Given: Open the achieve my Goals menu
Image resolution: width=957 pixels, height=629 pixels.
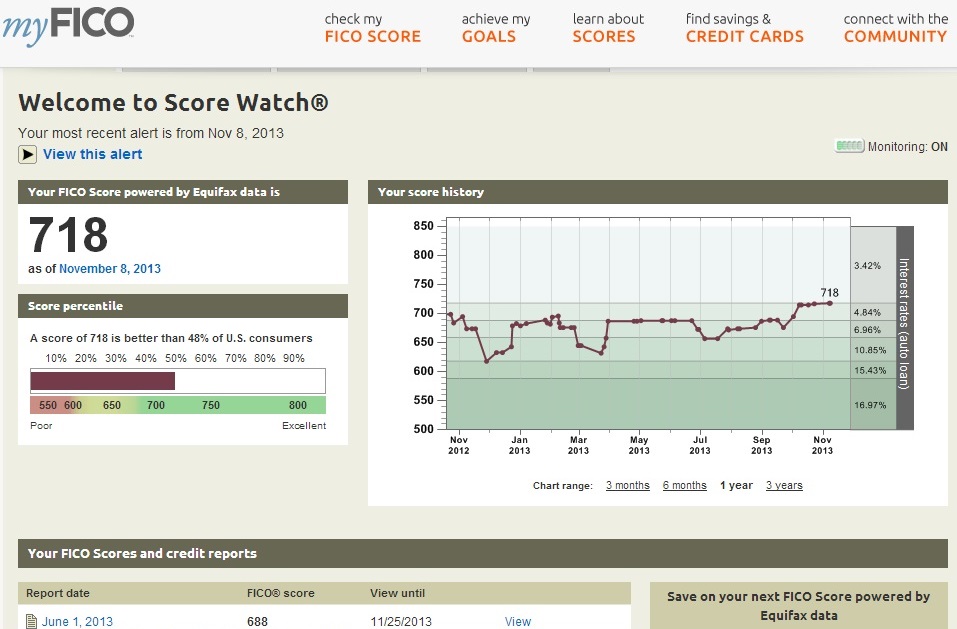Looking at the screenshot, I should click(x=496, y=28).
